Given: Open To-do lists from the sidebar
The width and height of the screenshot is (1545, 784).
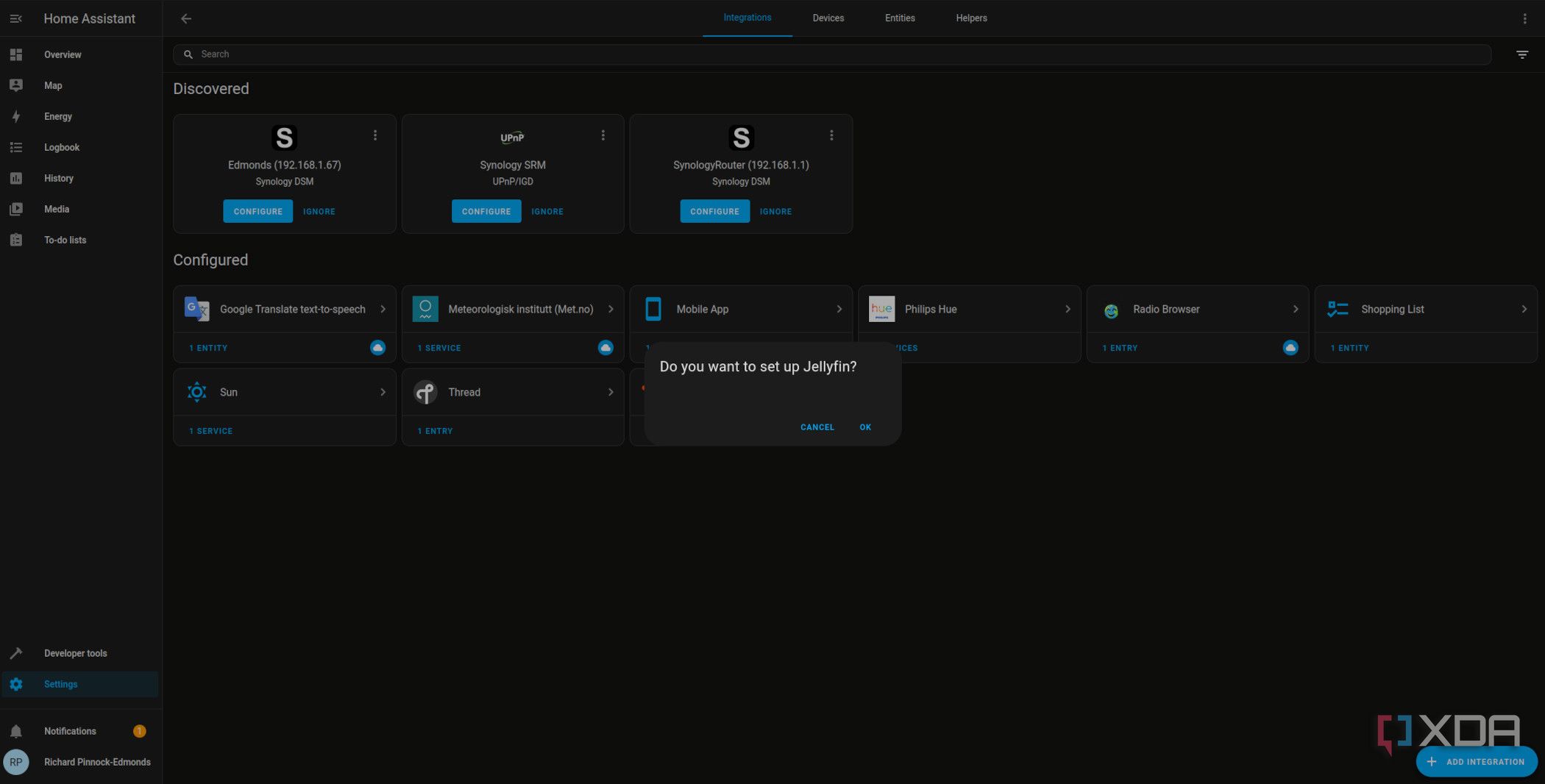Looking at the screenshot, I should [x=65, y=240].
